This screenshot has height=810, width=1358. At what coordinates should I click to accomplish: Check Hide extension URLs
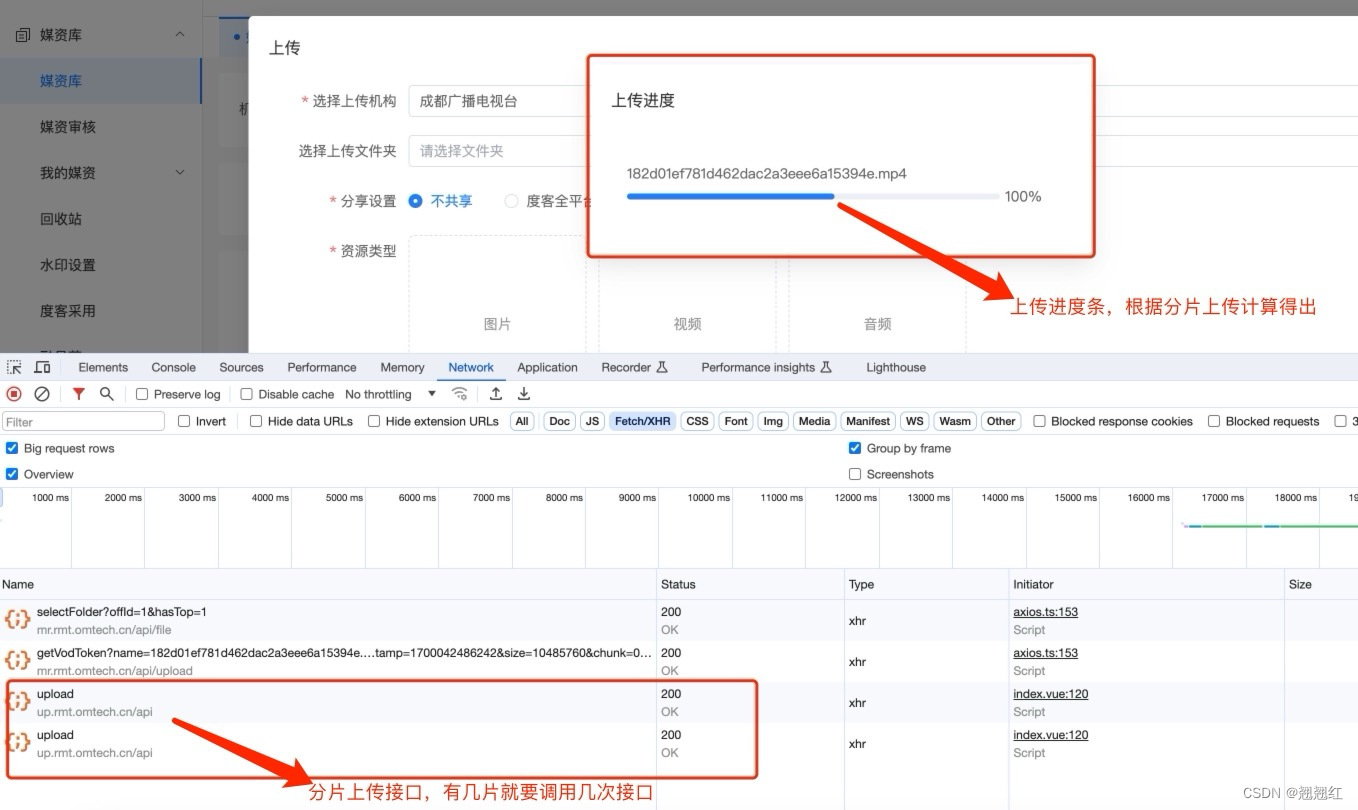374,421
